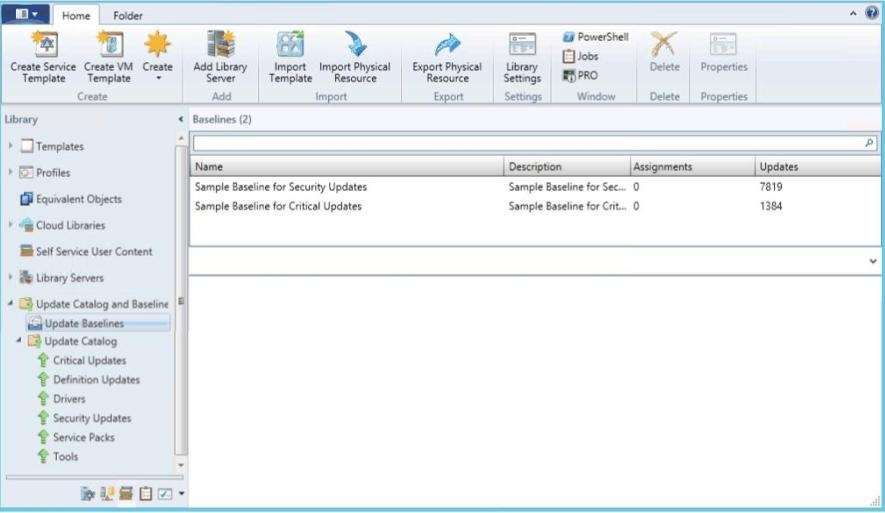Expand the Library Servers node
The width and height of the screenshot is (885, 513).
pyautogui.click(x=10, y=277)
